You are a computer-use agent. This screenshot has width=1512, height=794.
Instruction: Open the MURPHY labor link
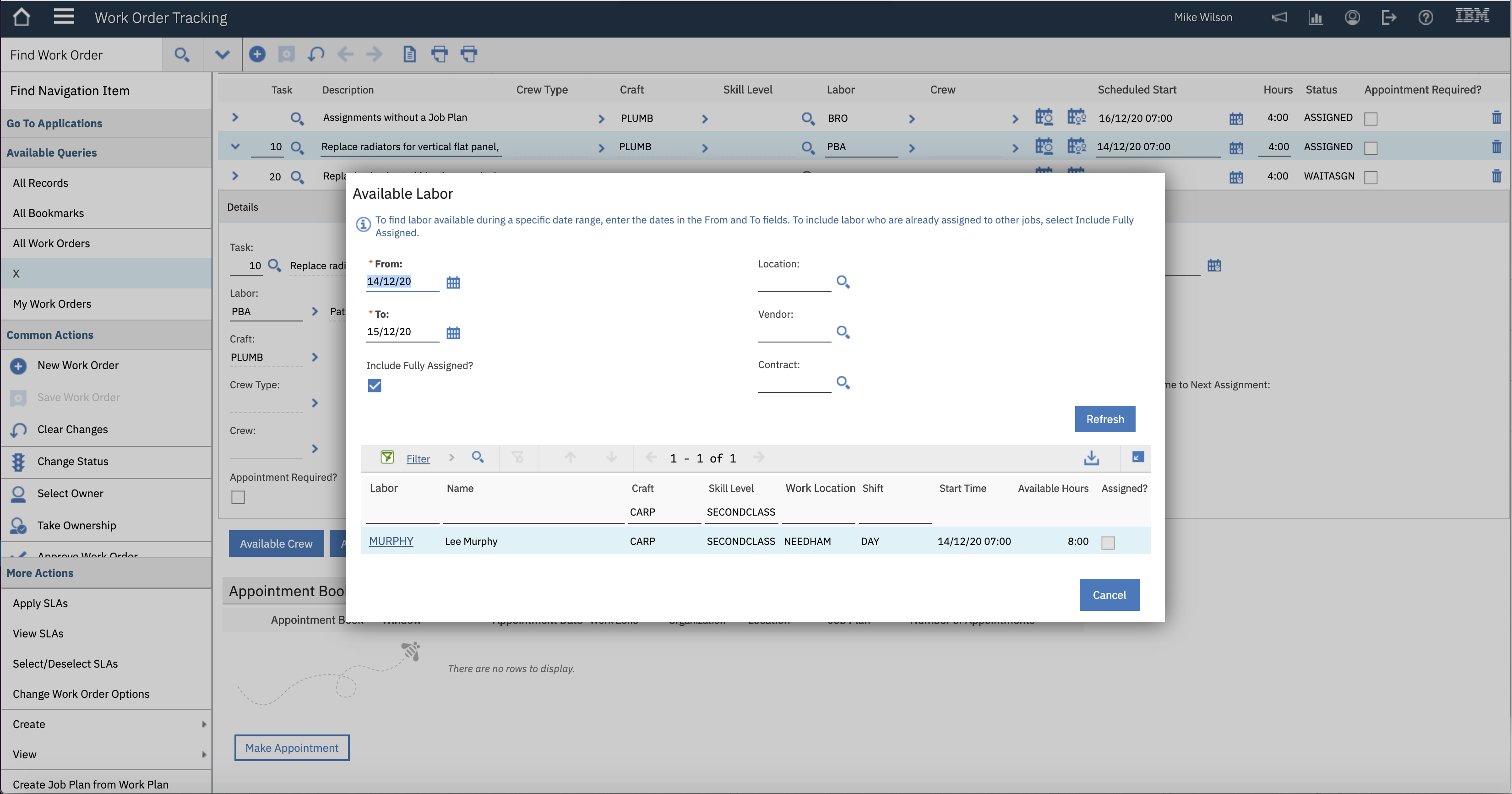click(x=391, y=541)
